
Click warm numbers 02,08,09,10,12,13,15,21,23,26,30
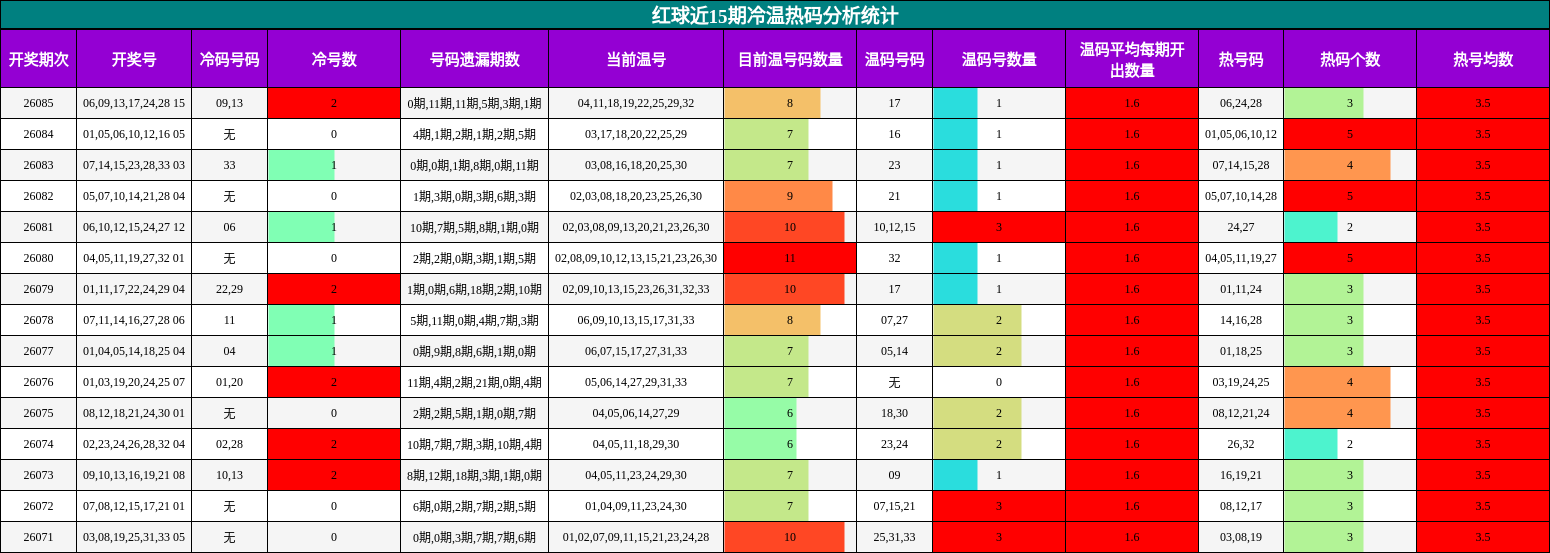pyautogui.click(x=636, y=258)
